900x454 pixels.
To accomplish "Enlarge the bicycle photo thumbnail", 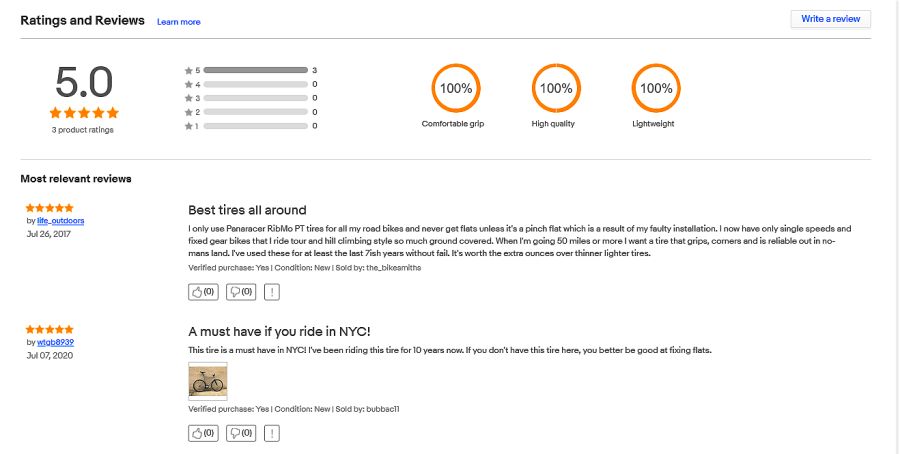I will click(208, 381).
